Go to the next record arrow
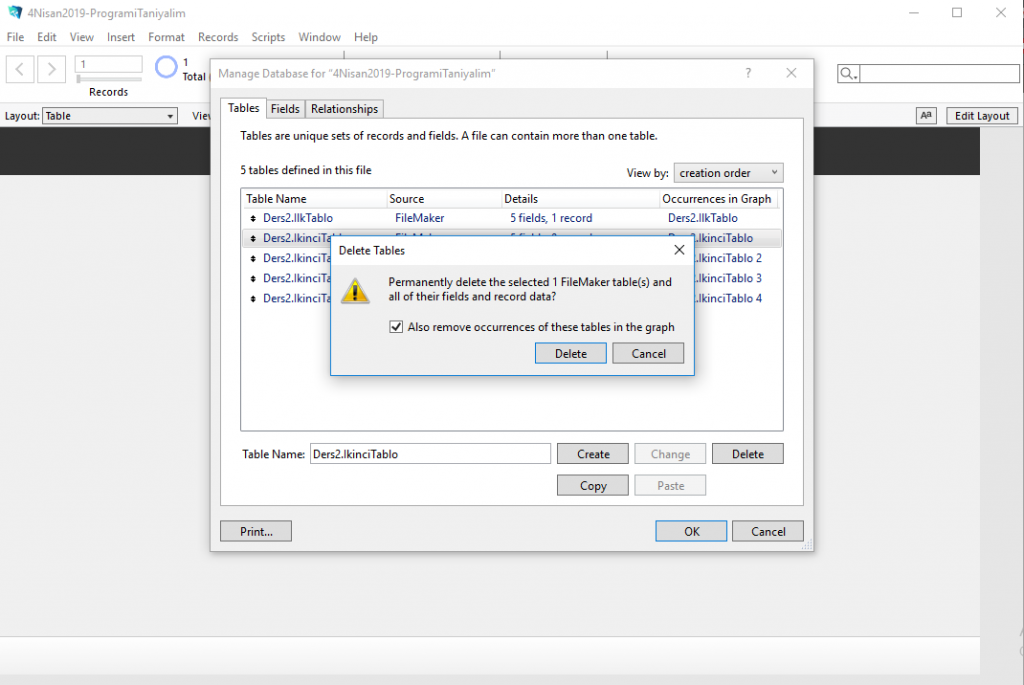This screenshot has width=1024, height=685. 52,69
